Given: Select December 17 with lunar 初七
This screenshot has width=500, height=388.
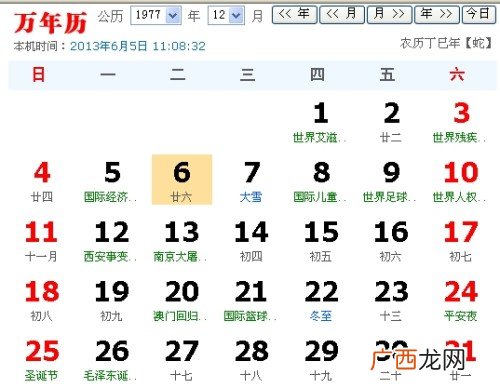Looking at the screenshot, I should point(460,242).
